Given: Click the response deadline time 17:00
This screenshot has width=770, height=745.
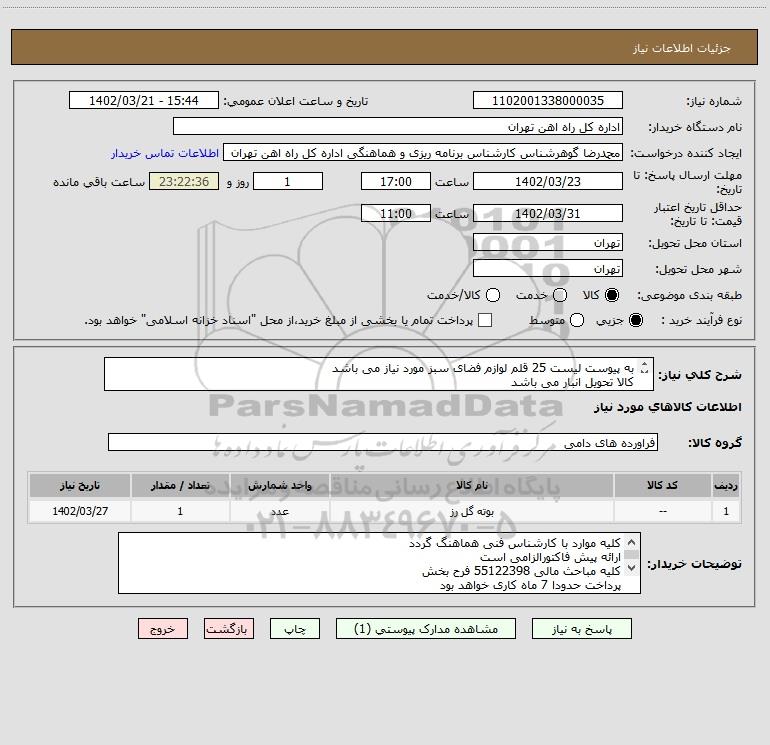Looking at the screenshot, I should [396, 181].
